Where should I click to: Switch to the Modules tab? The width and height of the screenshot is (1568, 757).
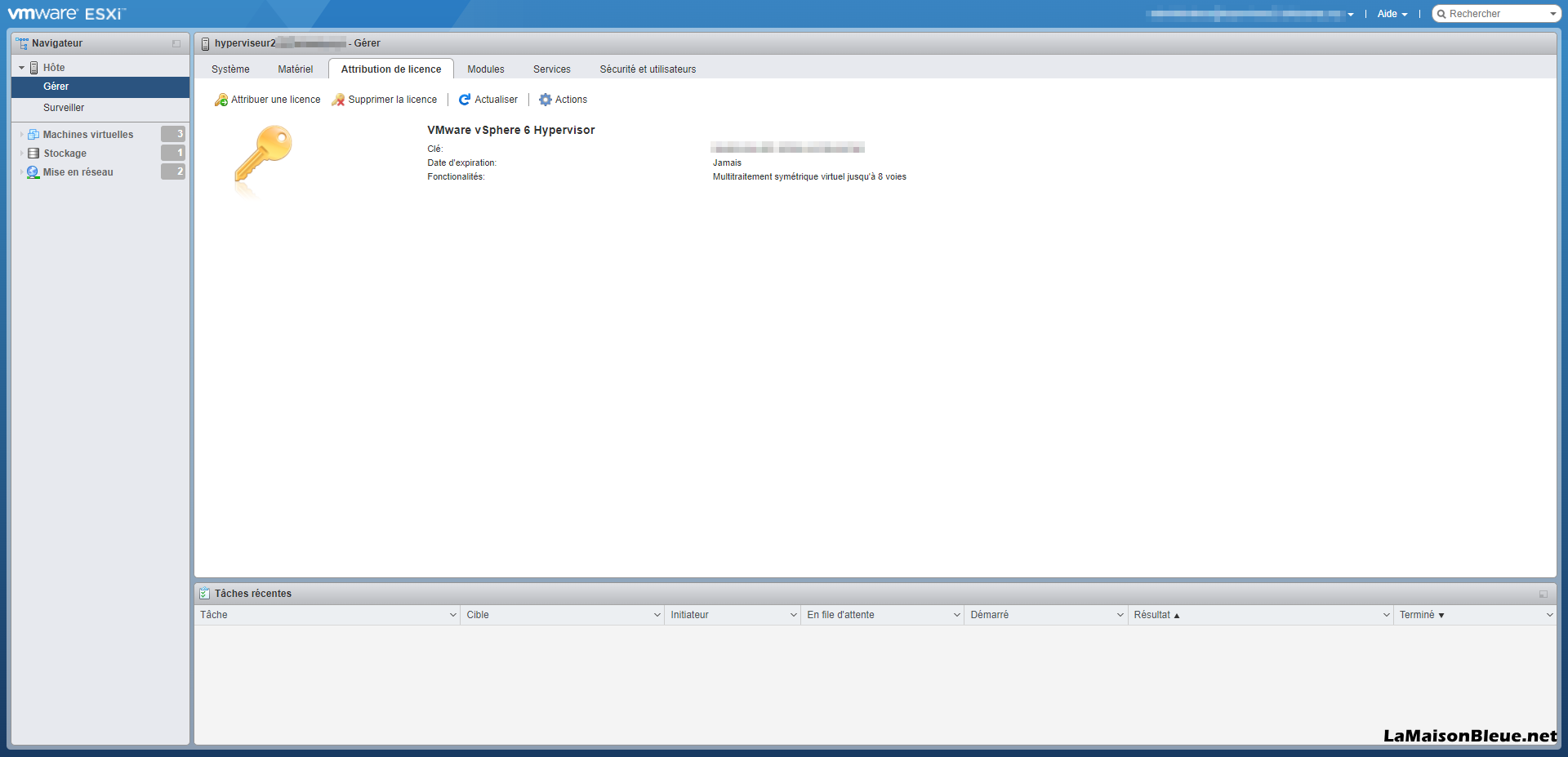tap(486, 69)
